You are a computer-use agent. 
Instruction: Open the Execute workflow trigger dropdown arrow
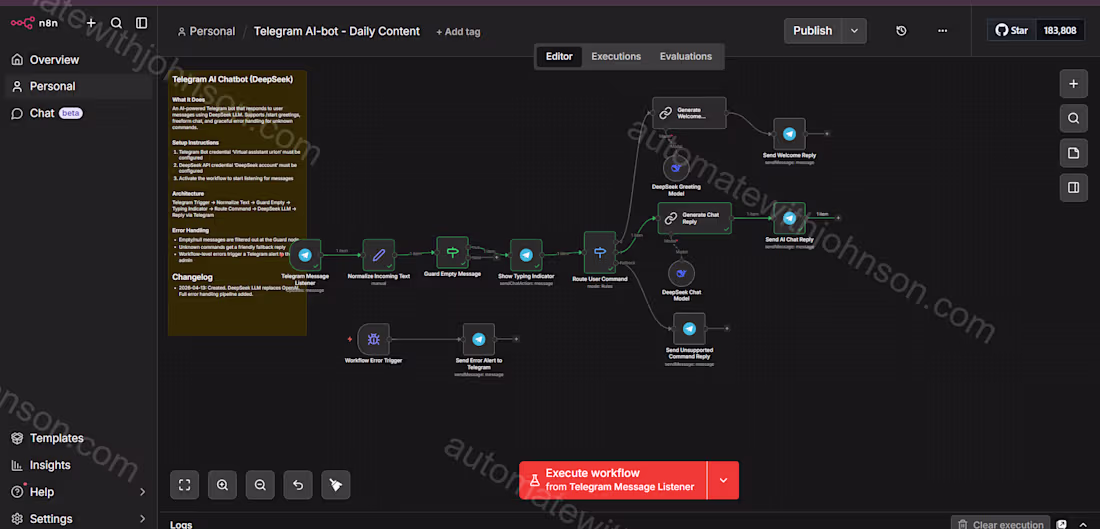tap(723, 480)
